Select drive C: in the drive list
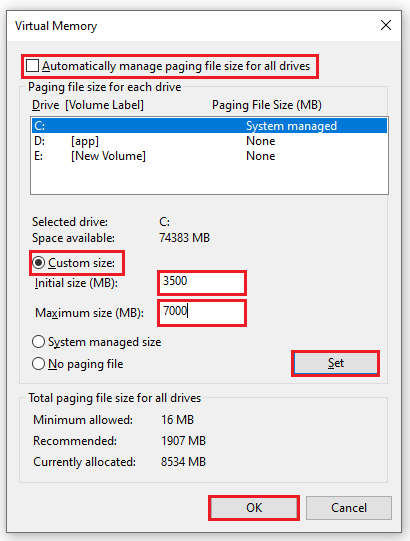This screenshot has height=541, width=410. [x=209, y=126]
